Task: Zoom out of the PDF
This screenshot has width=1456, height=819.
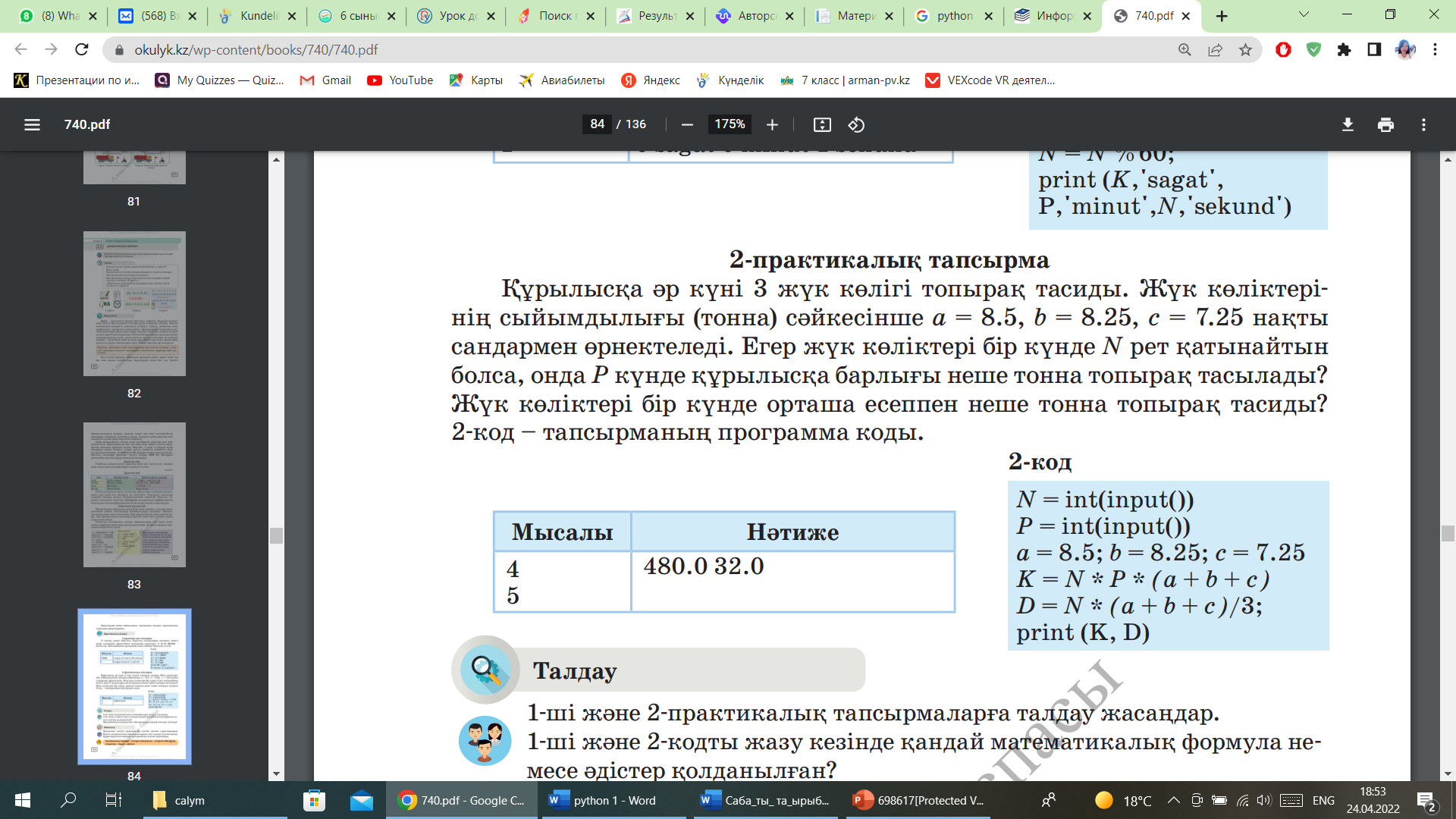Action: pyautogui.click(x=687, y=124)
